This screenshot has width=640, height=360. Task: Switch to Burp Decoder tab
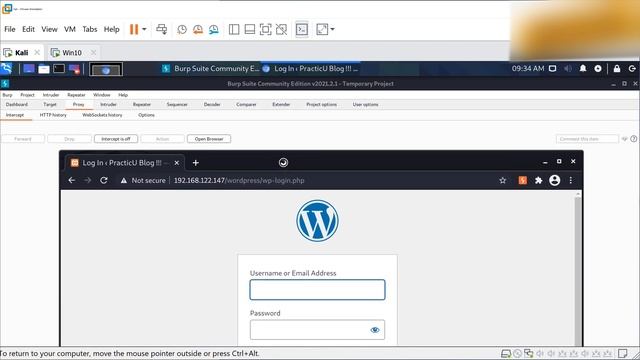click(212, 104)
